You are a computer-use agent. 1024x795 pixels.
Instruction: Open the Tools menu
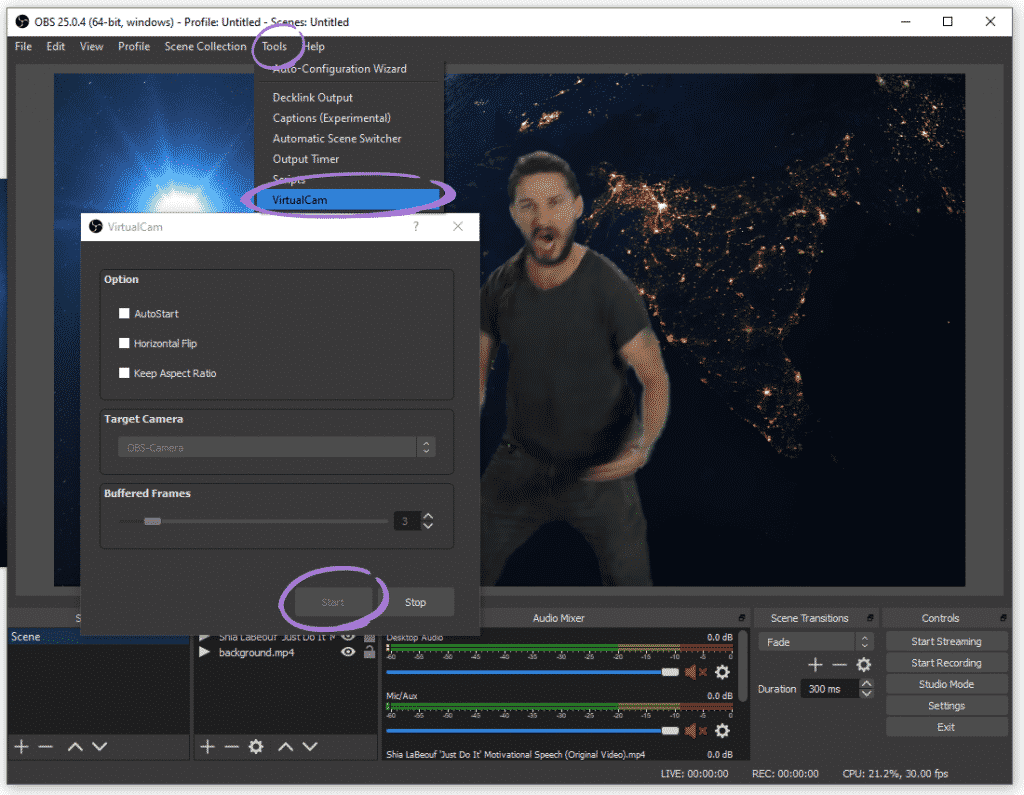pyautogui.click(x=274, y=46)
